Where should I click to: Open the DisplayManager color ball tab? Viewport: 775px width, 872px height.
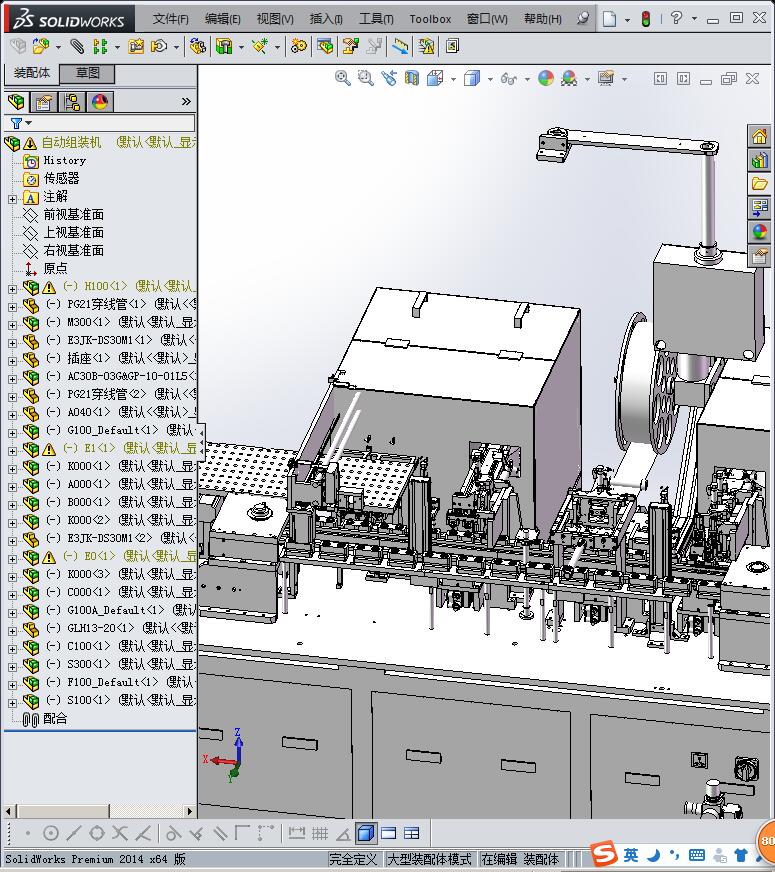coord(100,102)
